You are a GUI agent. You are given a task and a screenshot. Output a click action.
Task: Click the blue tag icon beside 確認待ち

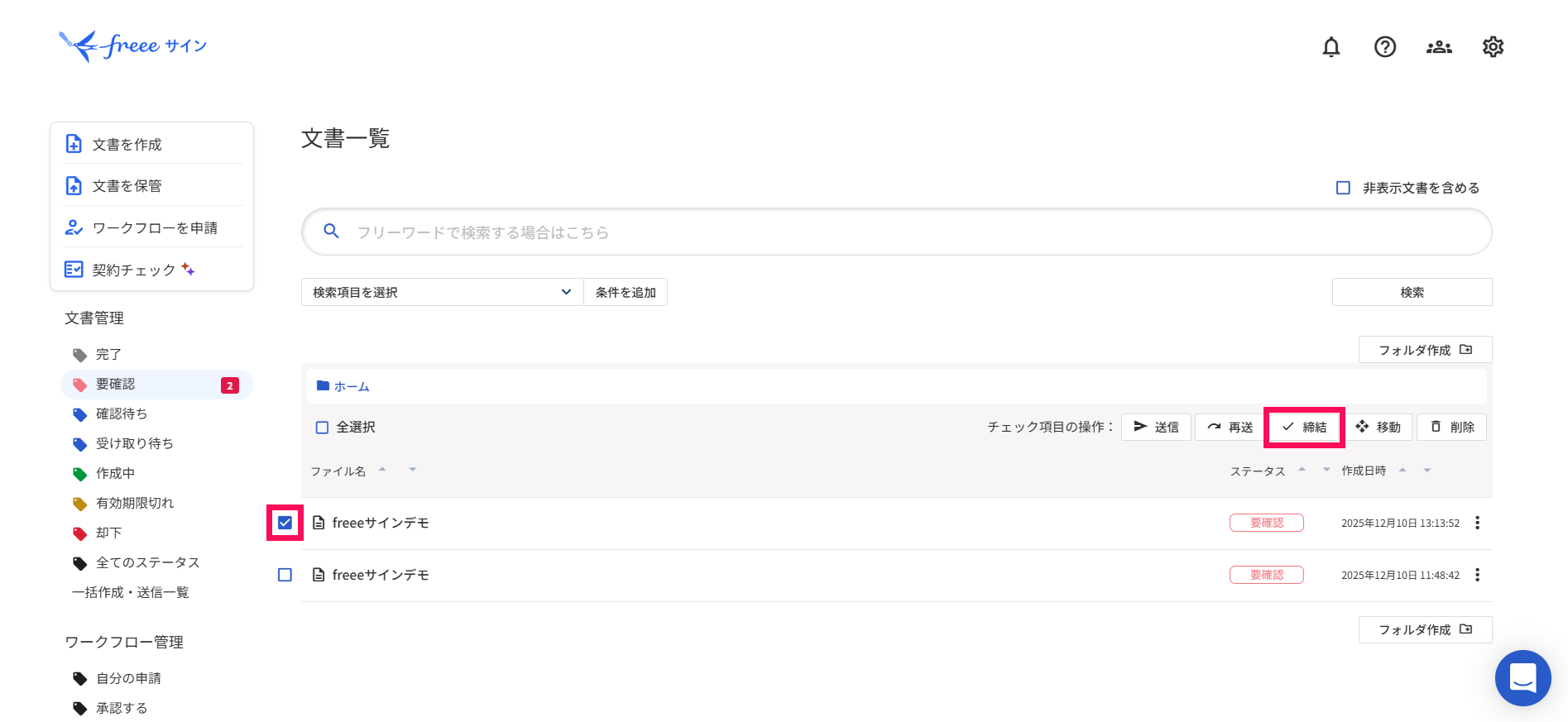click(x=79, y=414)
